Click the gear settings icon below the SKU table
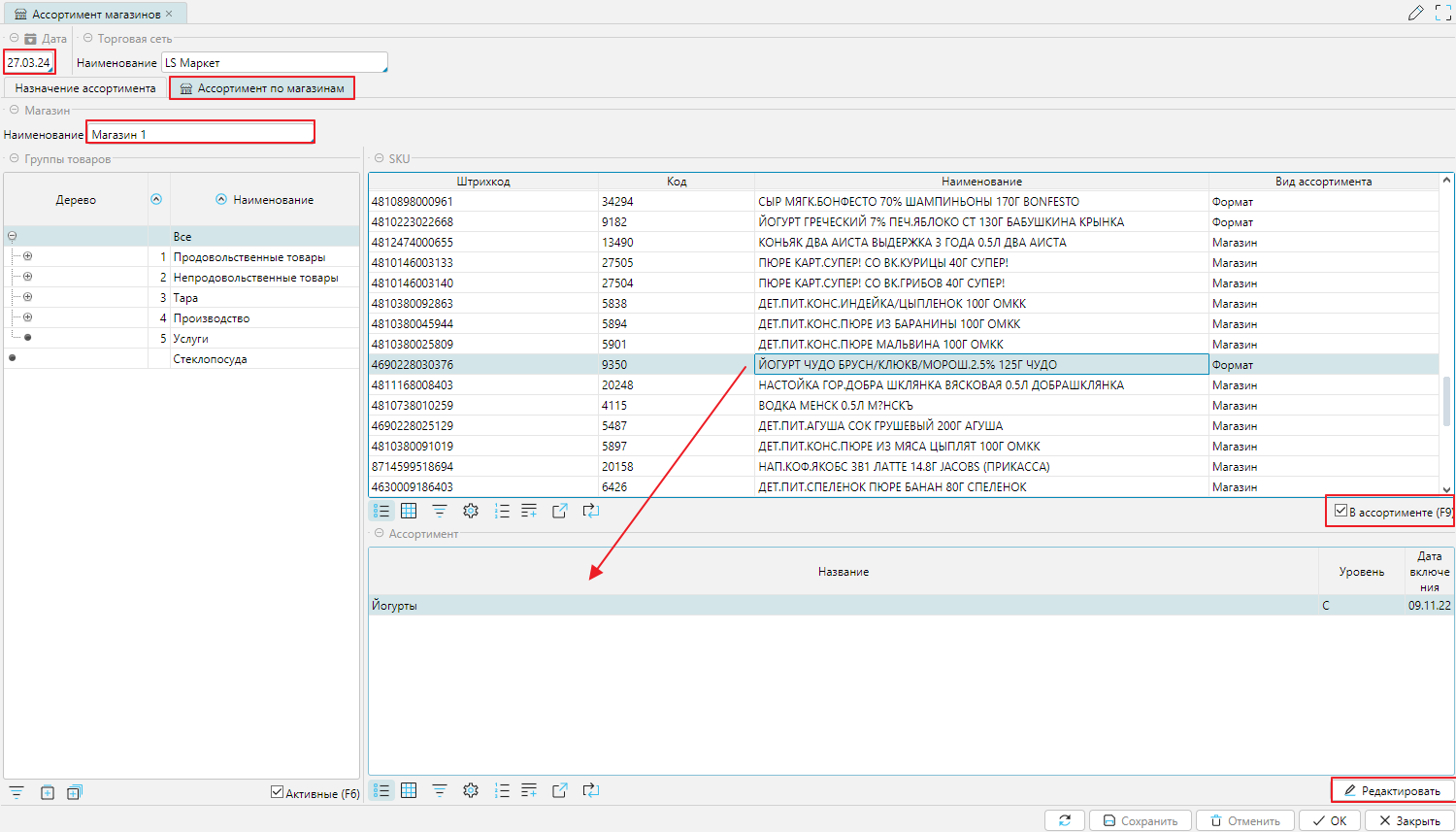 (x=471, y=511)
